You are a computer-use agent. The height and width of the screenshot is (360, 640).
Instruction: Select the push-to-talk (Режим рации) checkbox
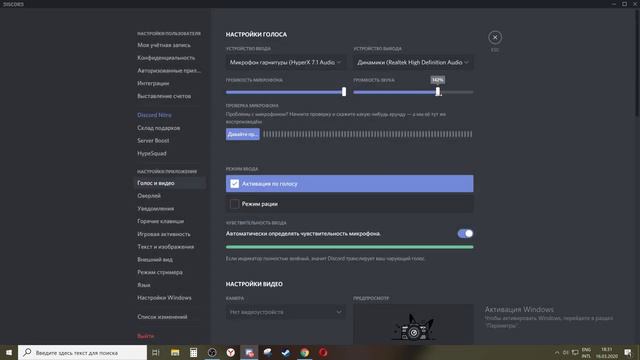pos(234,204)
